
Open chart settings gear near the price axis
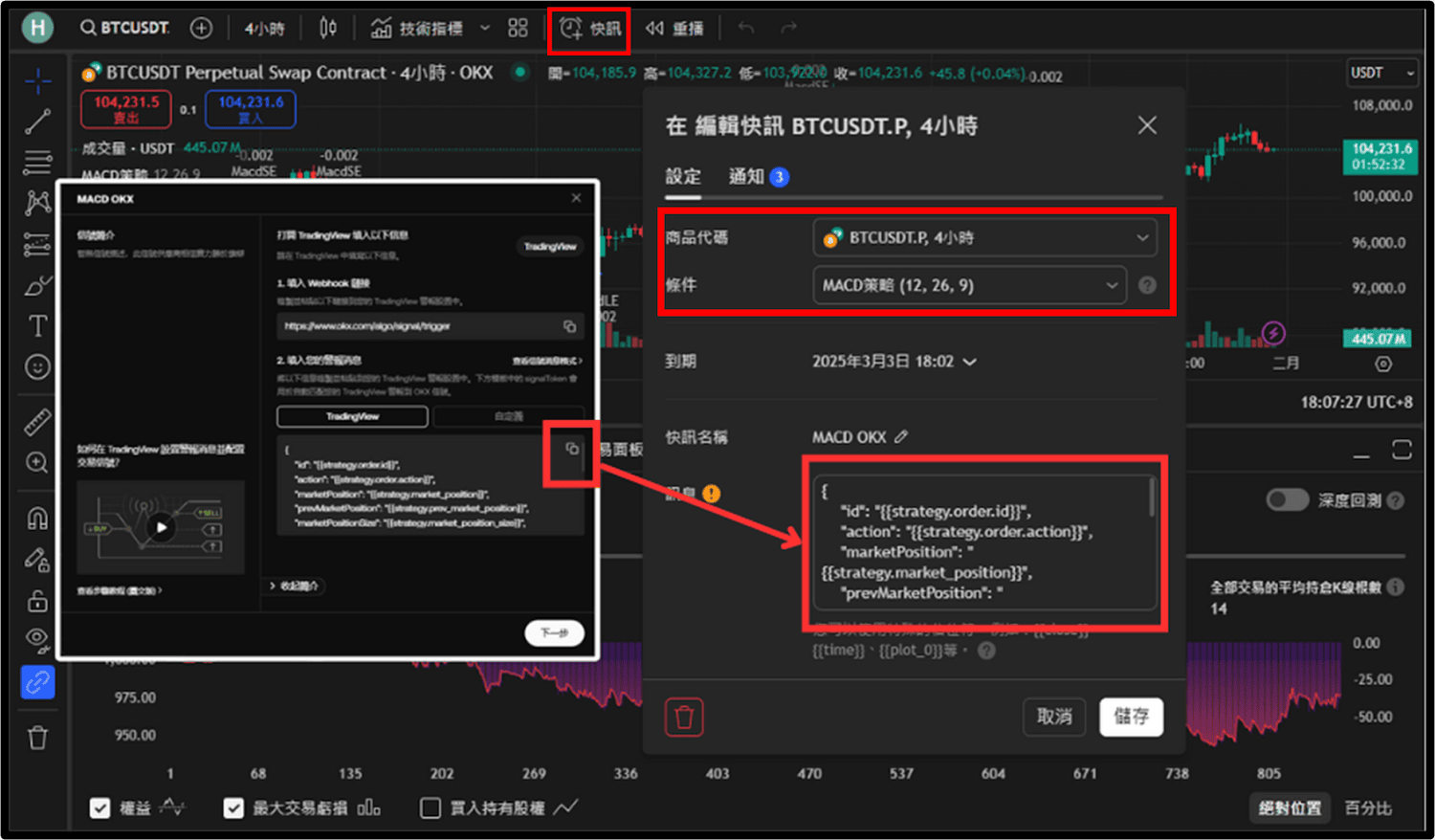[x=1383, y=364]
